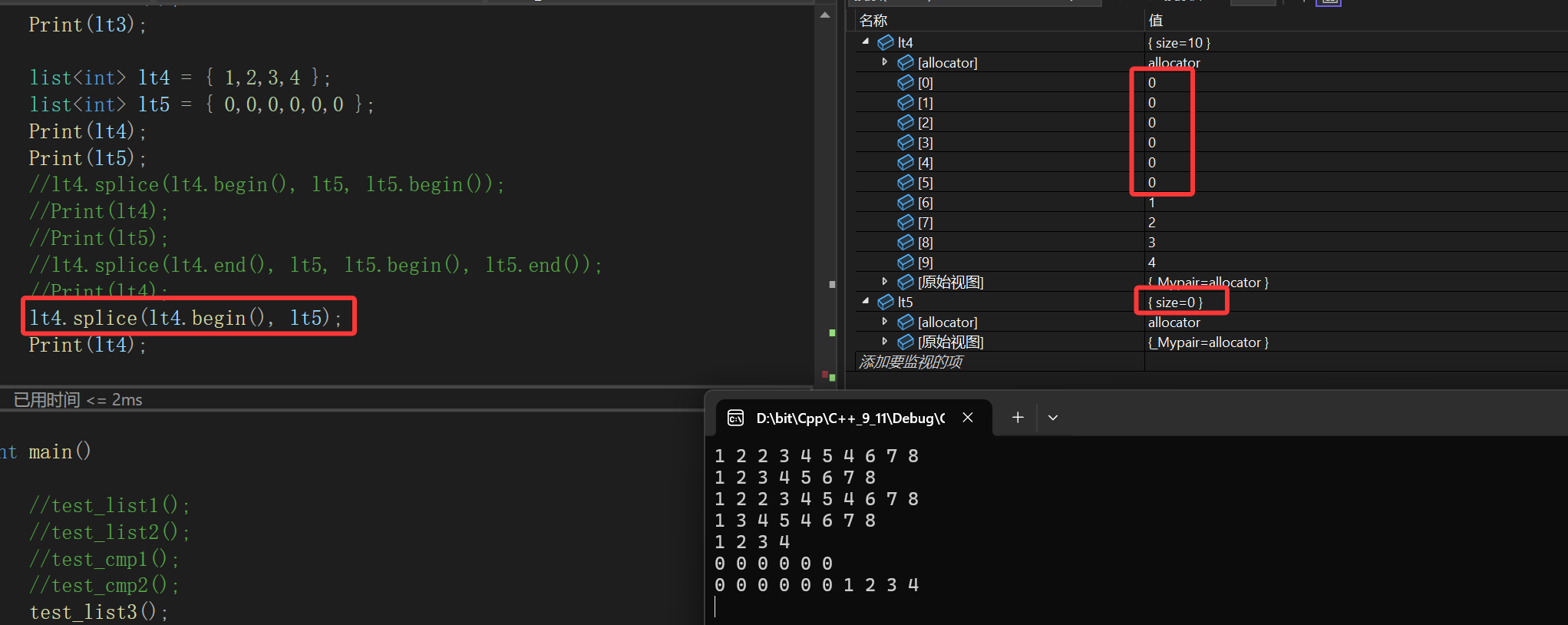
Task: Click the 值 column header in Watch
Action: [1155, 21]
